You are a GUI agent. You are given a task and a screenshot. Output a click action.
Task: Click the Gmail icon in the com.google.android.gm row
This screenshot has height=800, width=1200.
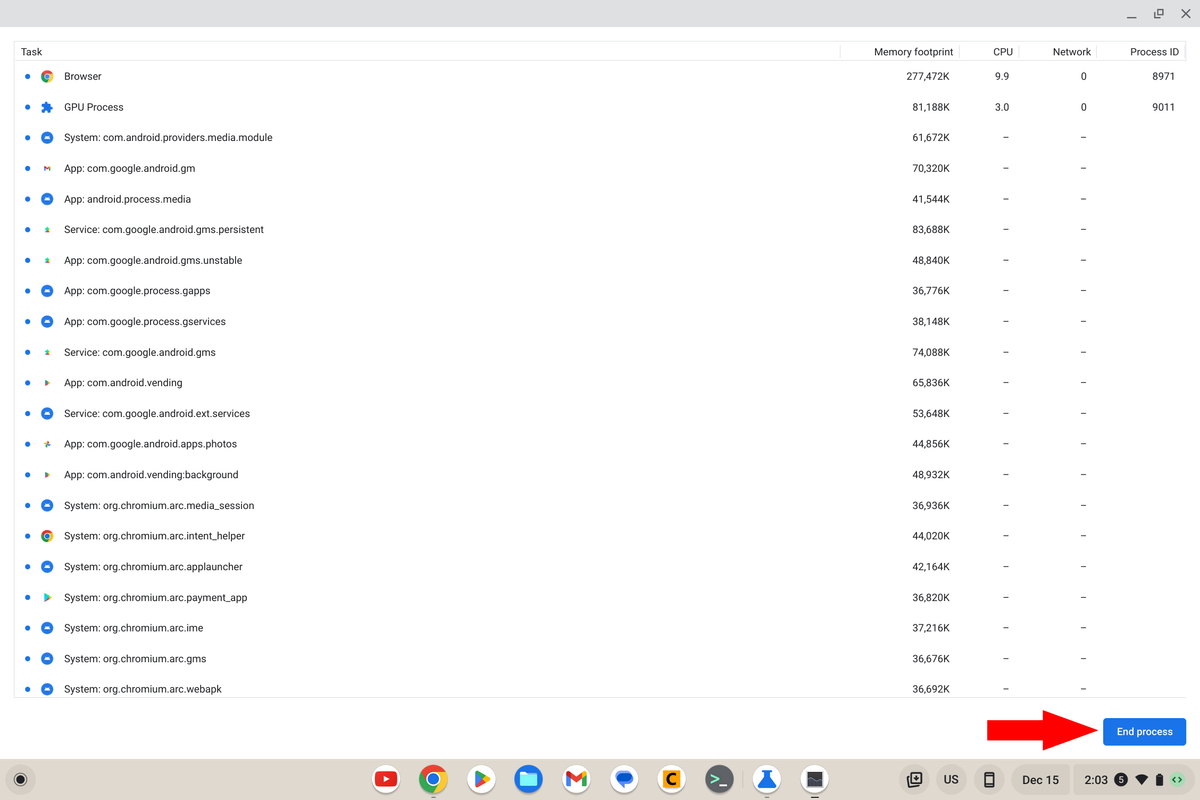(x=47, y=168)
